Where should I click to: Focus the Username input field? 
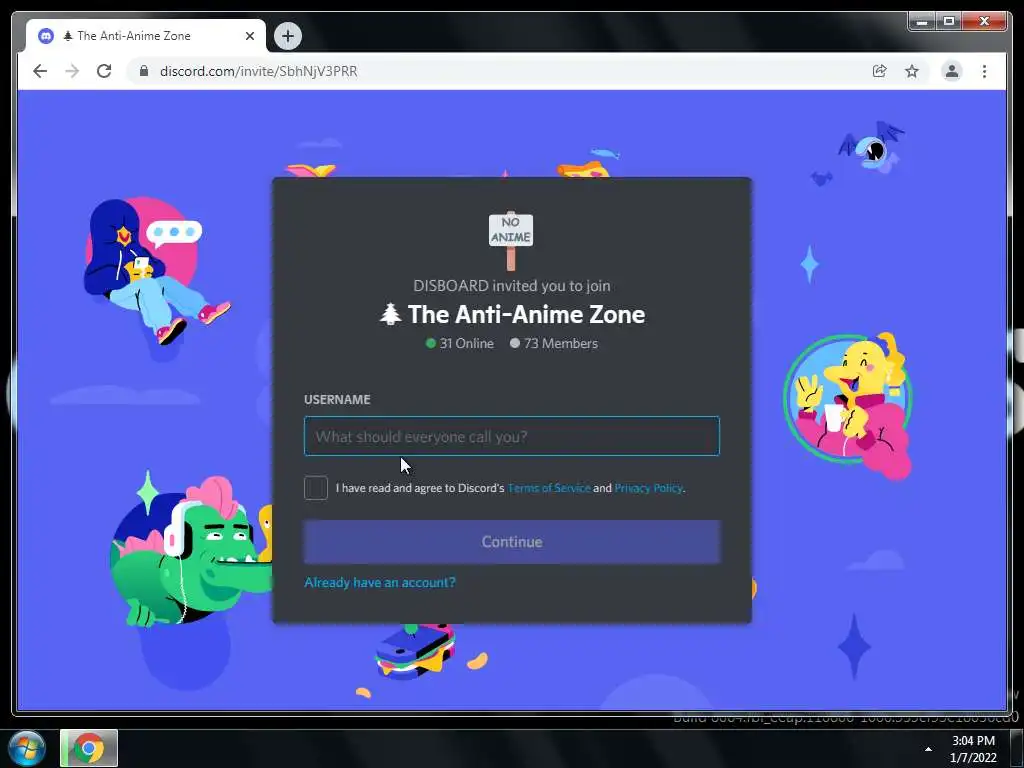(x=511, y=436)
